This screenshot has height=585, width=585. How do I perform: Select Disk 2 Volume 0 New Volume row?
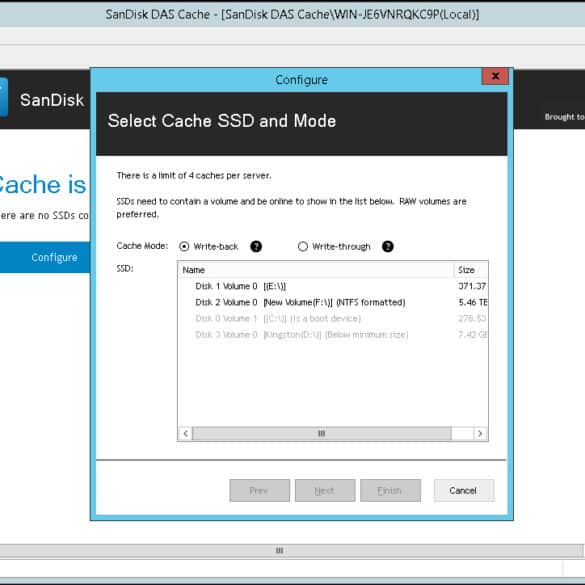(x=333, y=302)
